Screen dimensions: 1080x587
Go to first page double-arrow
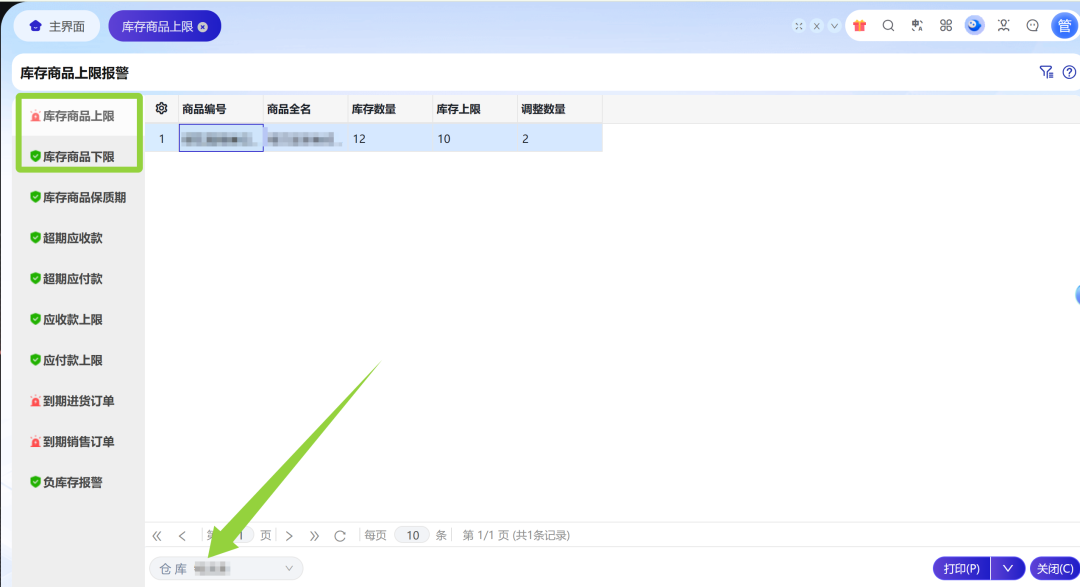(157, 536)
